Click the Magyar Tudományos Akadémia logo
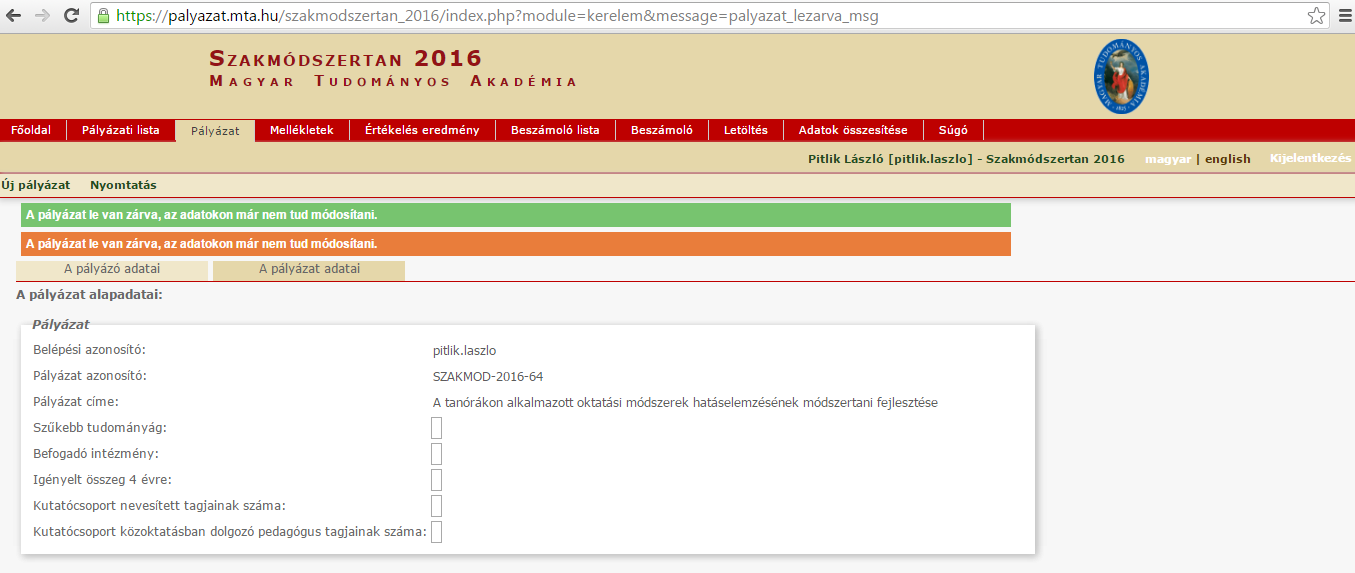Viewport: 1355px width, 573px height. 1121,77
